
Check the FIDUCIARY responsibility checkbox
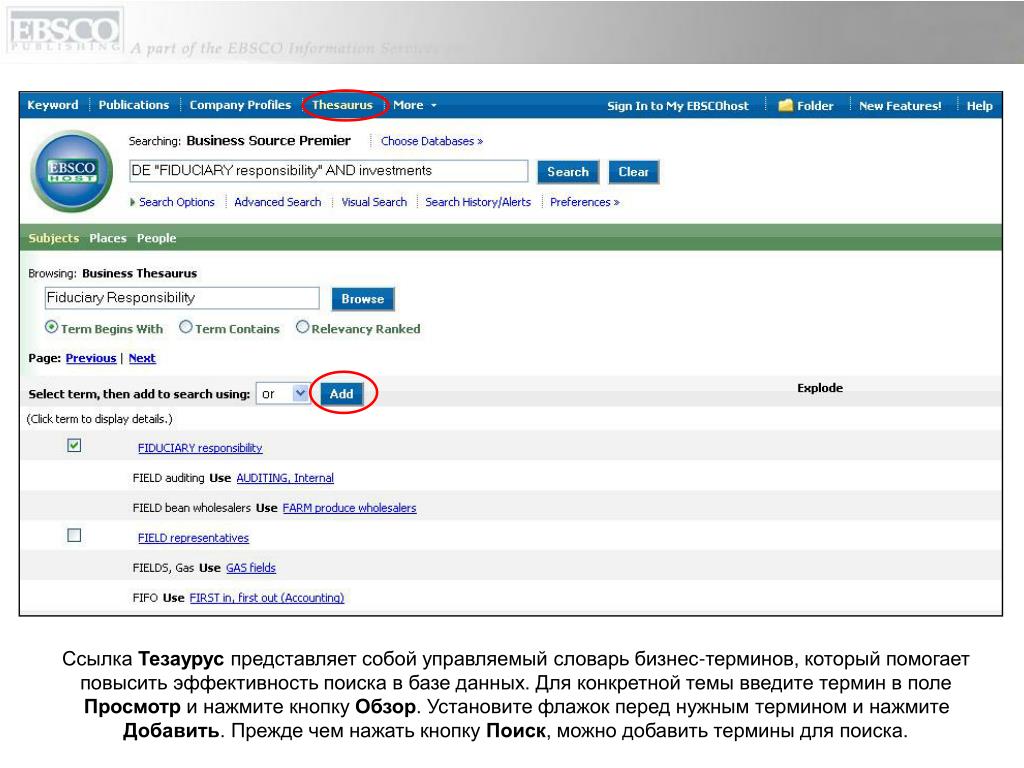(74, 445)
